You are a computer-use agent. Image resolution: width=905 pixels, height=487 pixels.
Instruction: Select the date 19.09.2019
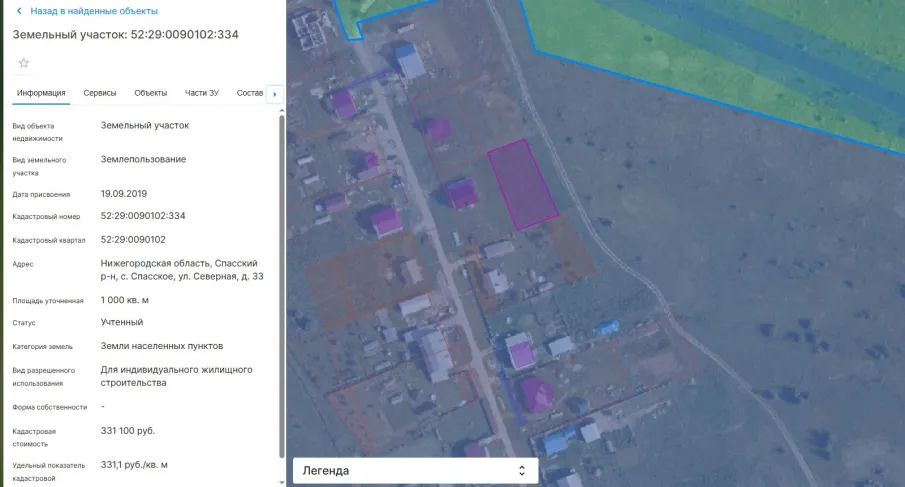pyautogui.click(x=124, y=194)
